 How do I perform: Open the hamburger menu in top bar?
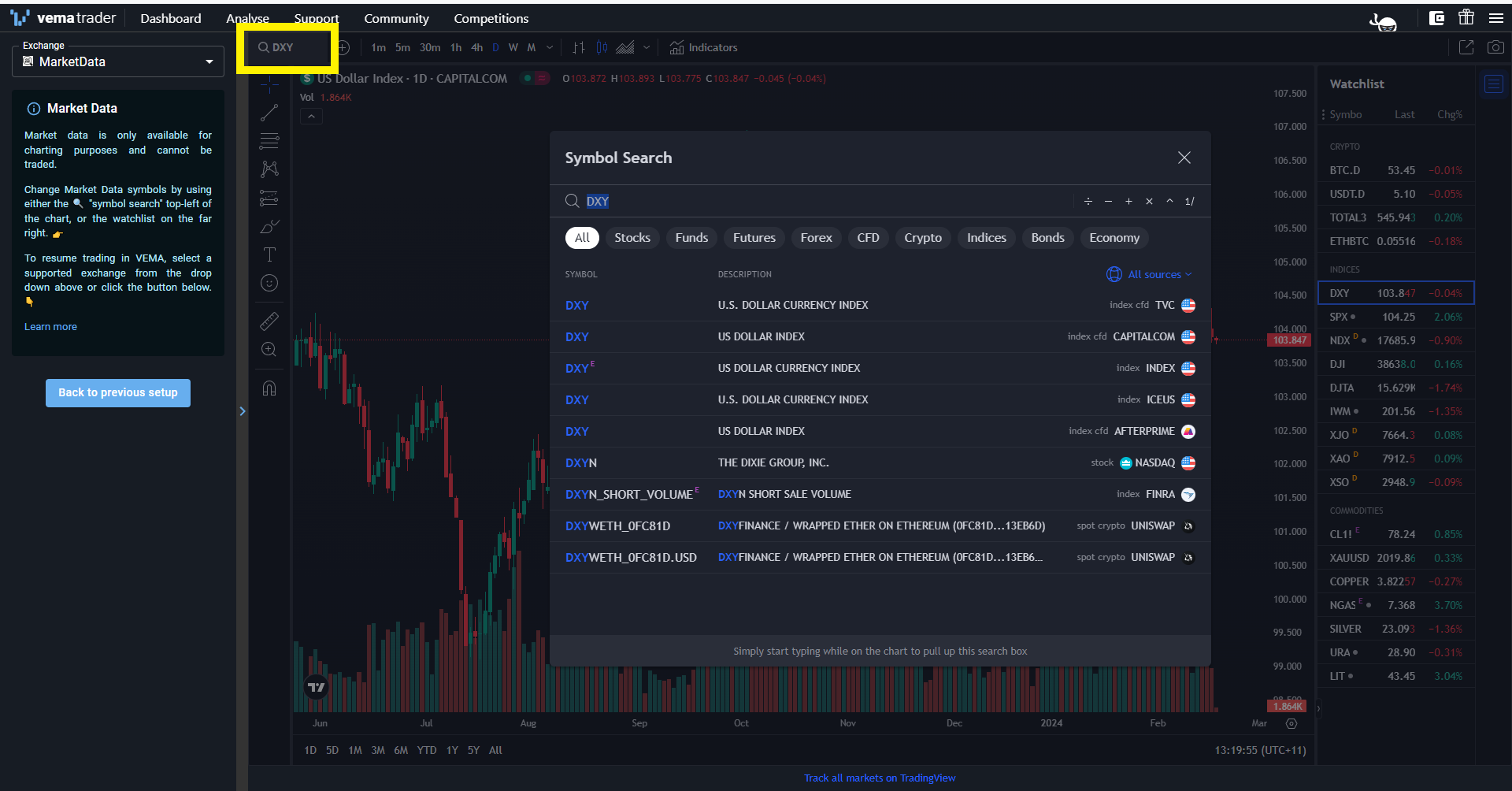[1496, 17]
